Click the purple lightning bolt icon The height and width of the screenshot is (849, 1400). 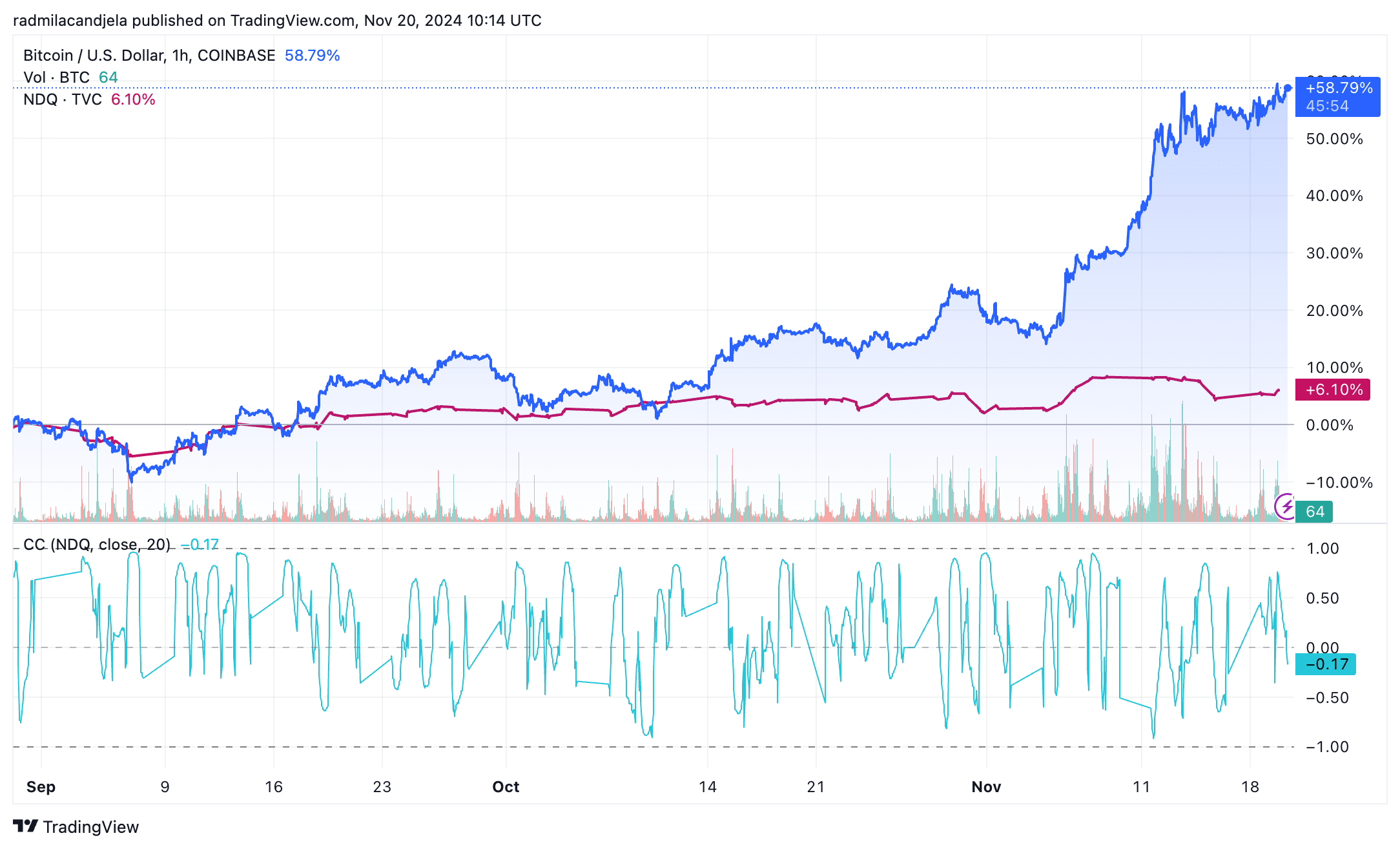coord(1286,506)
